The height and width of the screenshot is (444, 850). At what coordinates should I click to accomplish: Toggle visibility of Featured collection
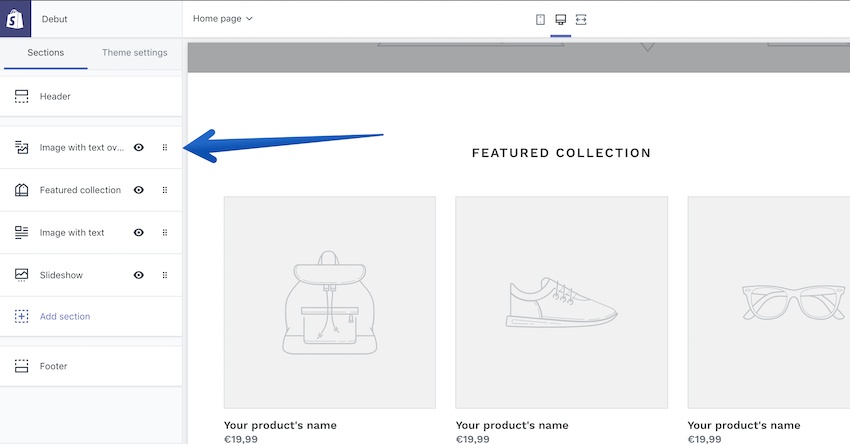139,190
